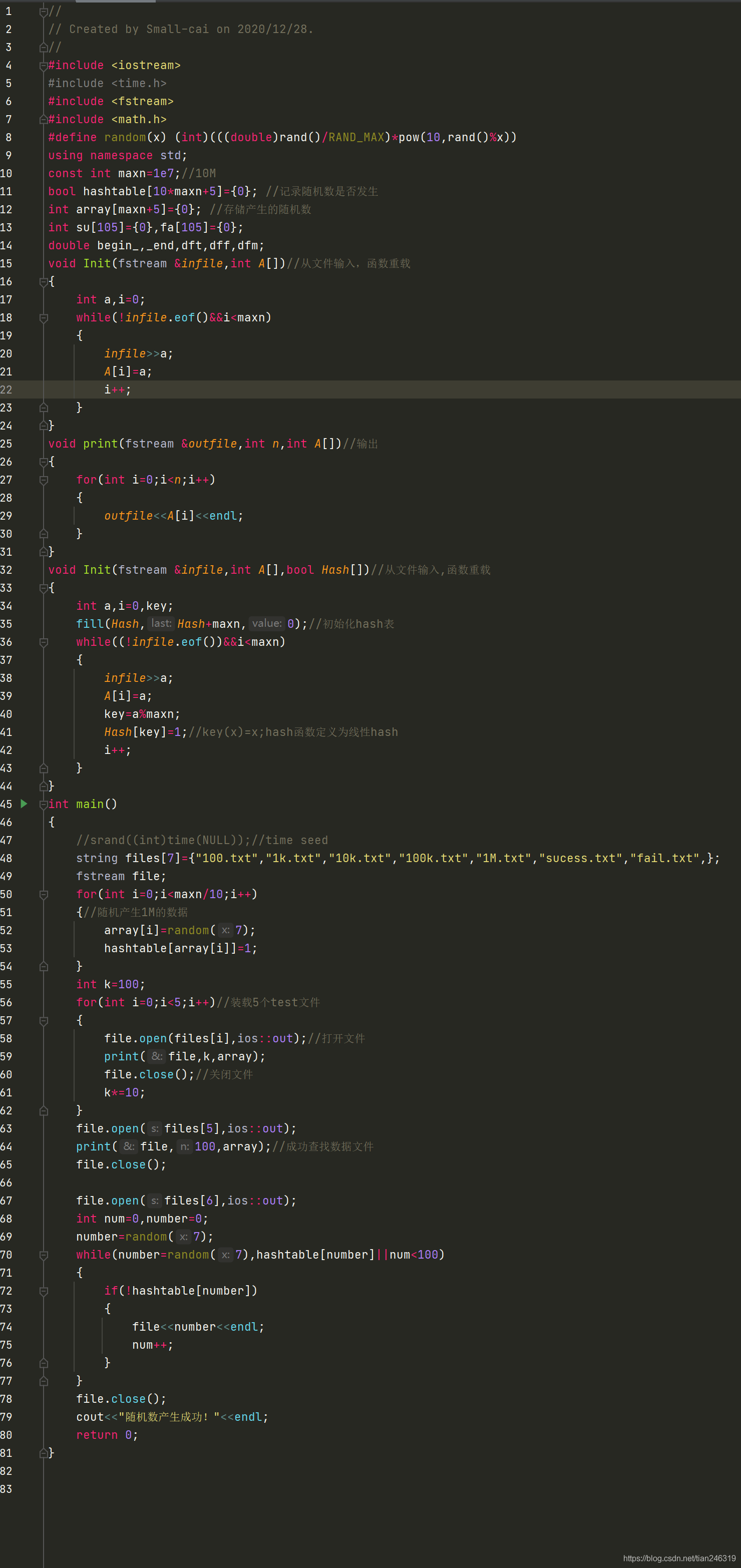Screen dimensions: 741x1568
Task: Fold Init function body at line 16
Action: (x=43, y=282)
